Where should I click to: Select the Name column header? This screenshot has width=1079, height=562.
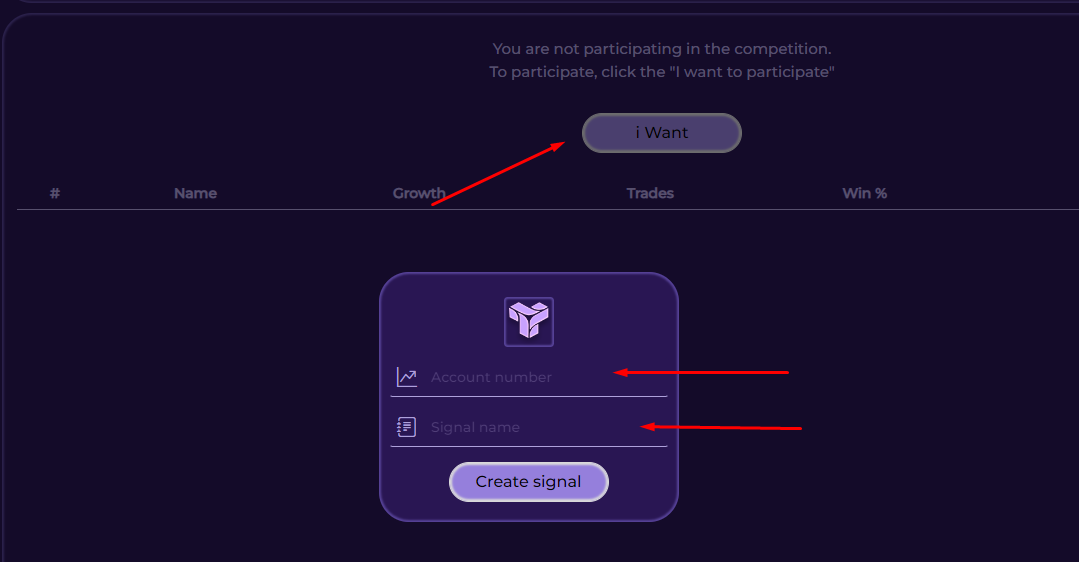(195, 193)
